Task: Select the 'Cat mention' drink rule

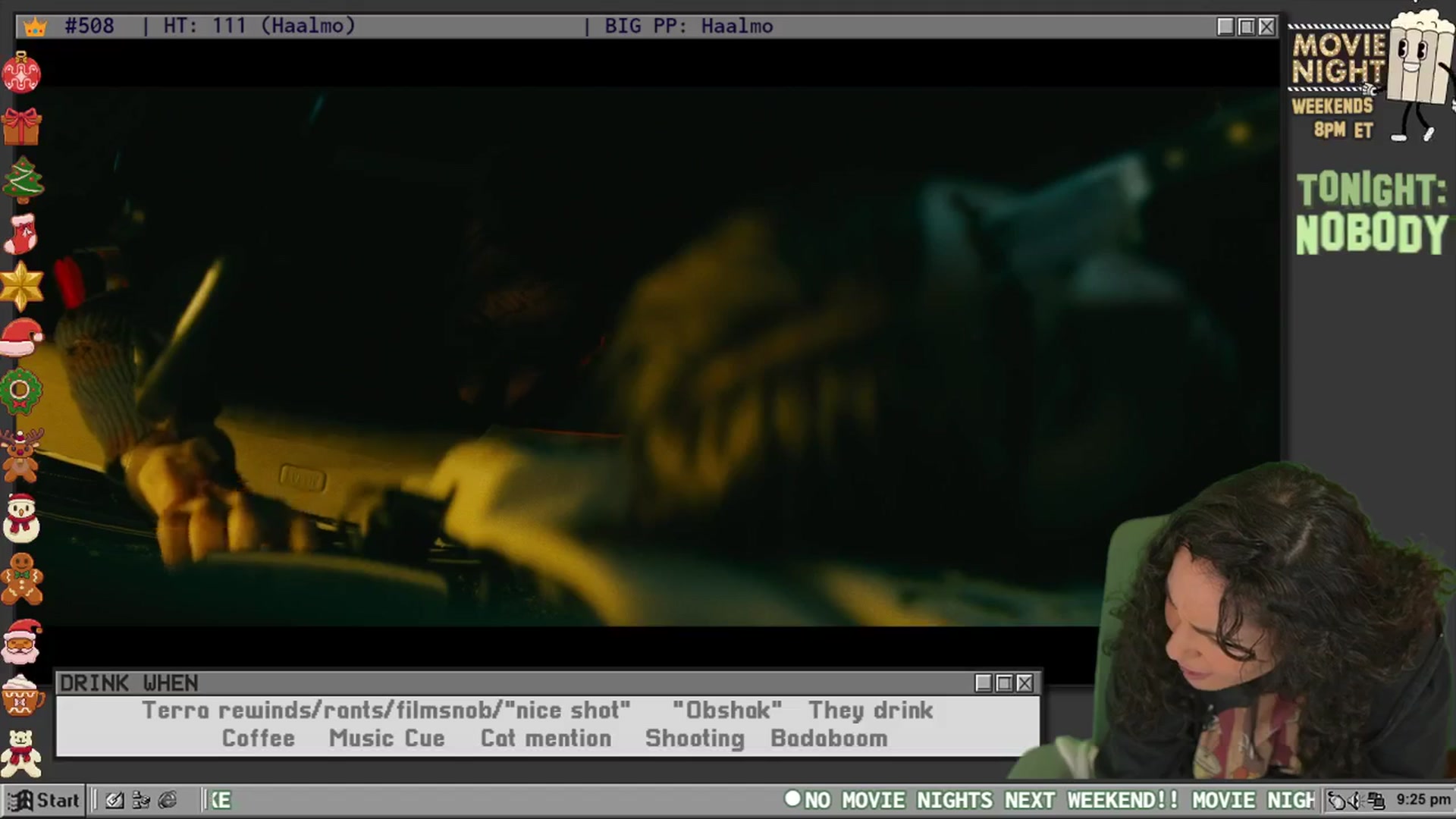Action: [546, 738]
